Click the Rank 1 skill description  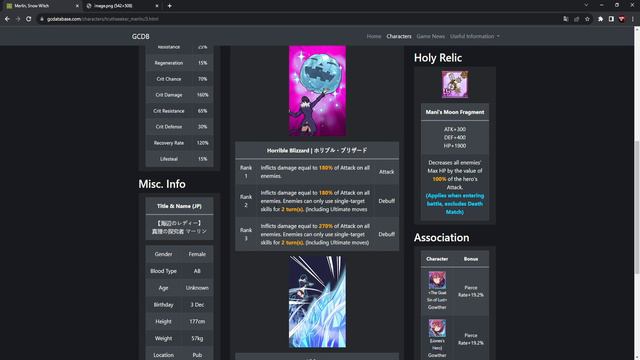(x=315, y=172)
